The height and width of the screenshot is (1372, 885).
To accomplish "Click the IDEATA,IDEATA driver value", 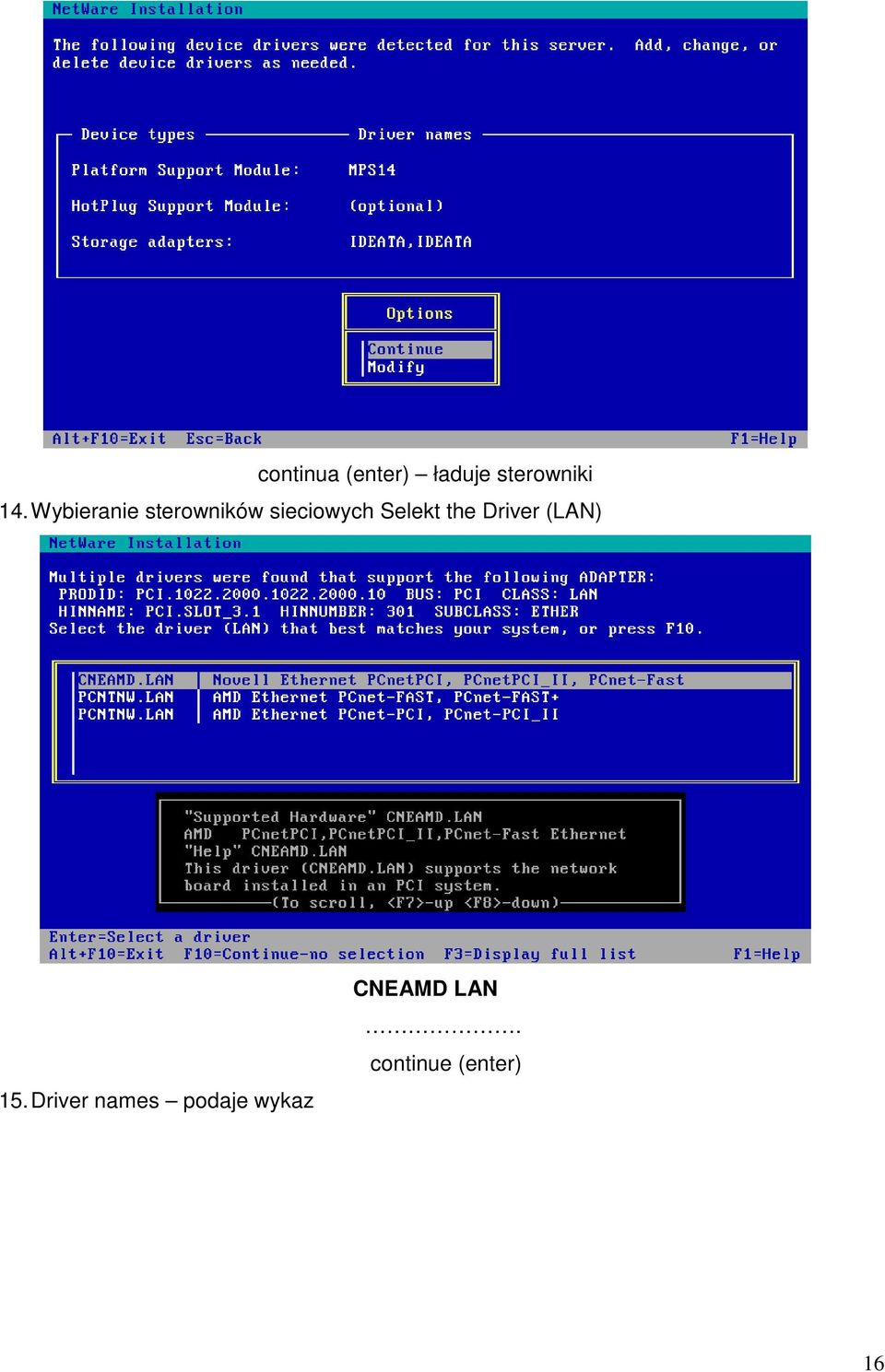I will pyautogui.click(x=410, y=241).
